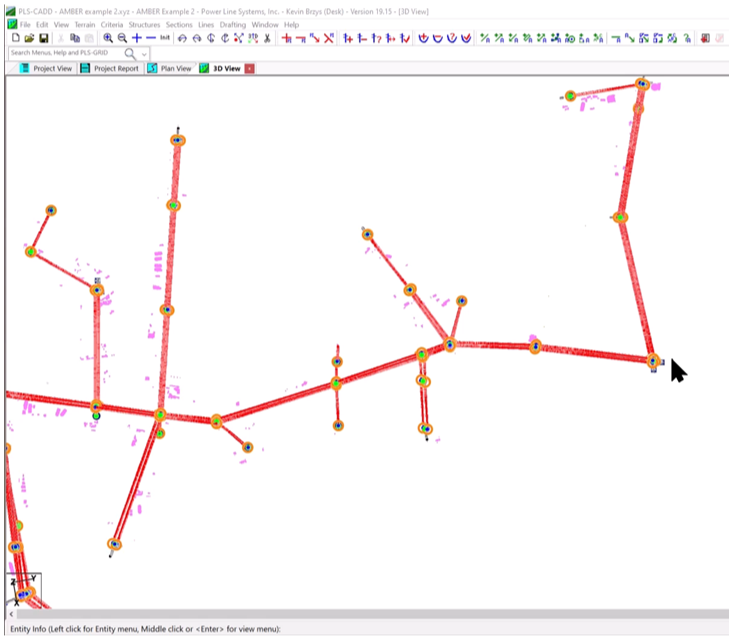Open the Structures menu

[144, 24]
